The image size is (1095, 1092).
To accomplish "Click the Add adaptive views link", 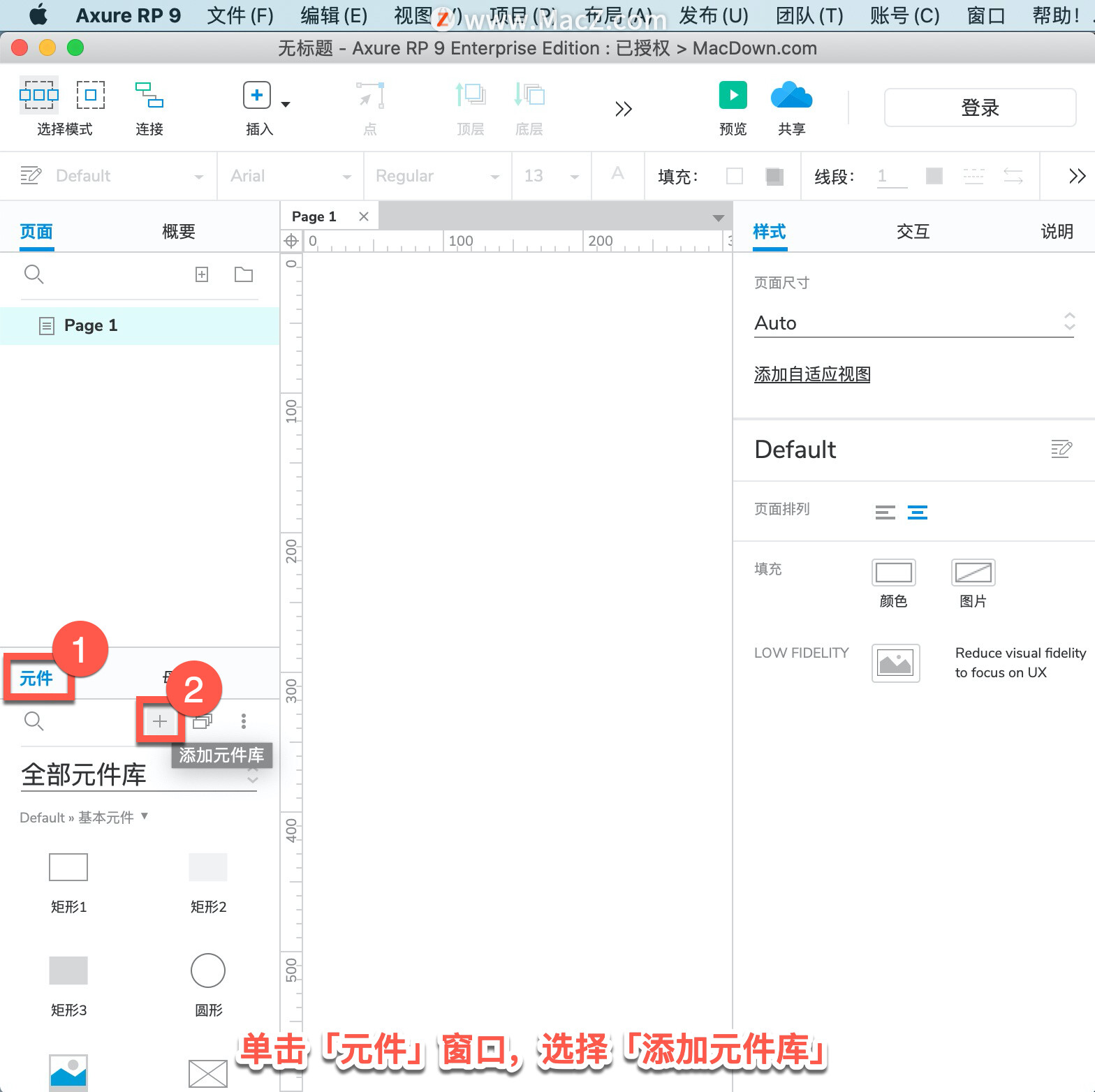I will coord(812,374).
